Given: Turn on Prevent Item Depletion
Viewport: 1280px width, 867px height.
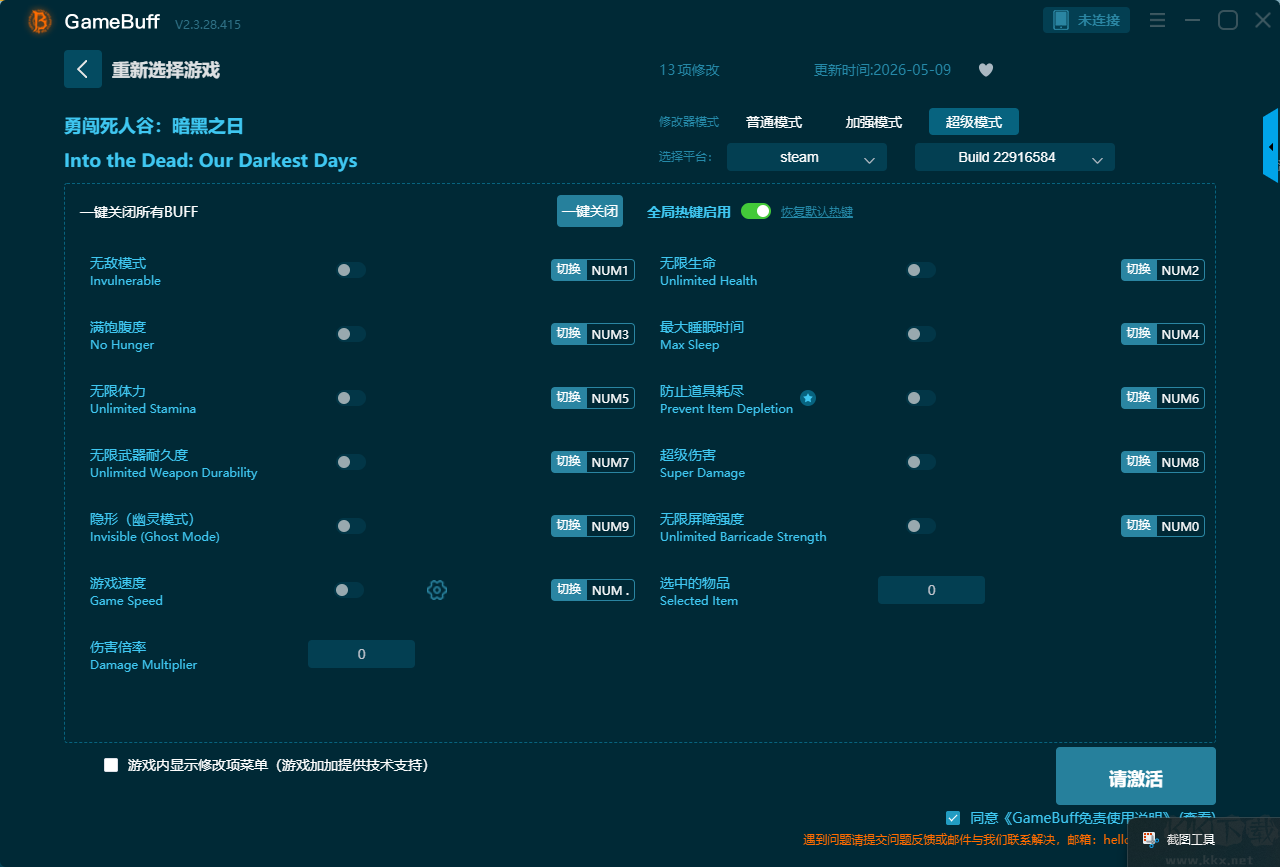Looking at the screenshot, I should pos(921,398).
